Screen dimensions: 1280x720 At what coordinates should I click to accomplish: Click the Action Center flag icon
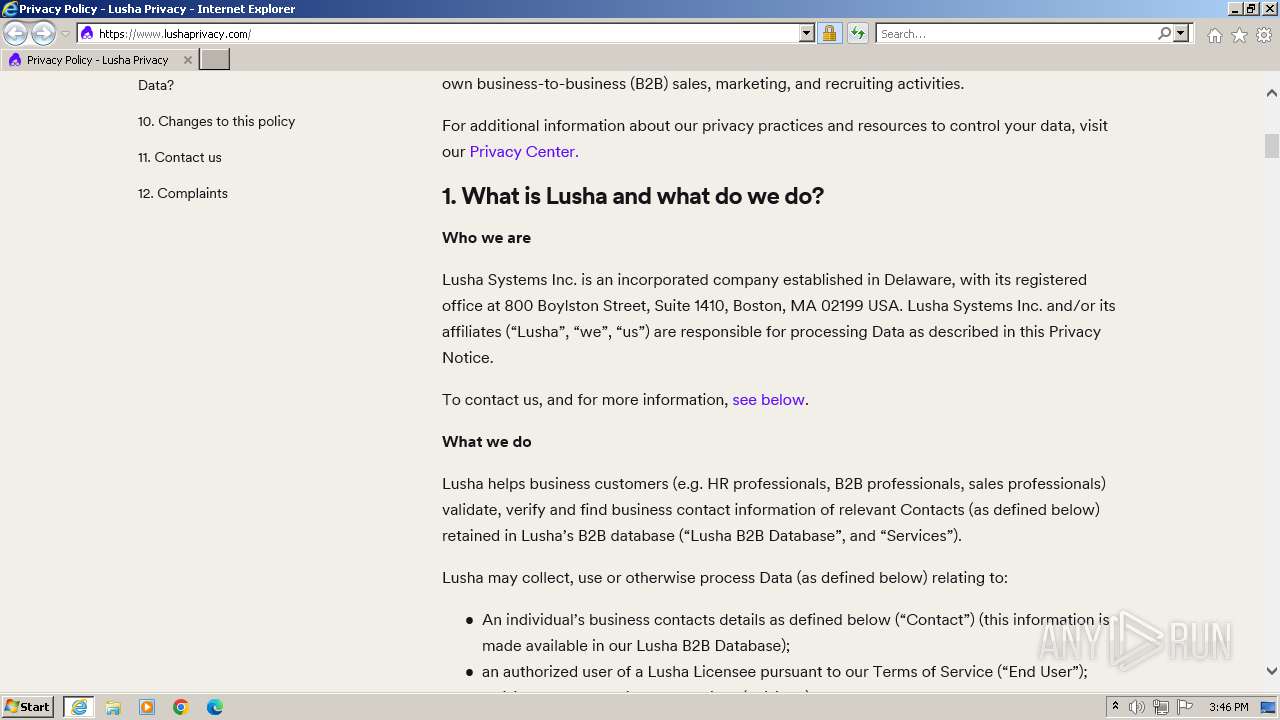1185,707
